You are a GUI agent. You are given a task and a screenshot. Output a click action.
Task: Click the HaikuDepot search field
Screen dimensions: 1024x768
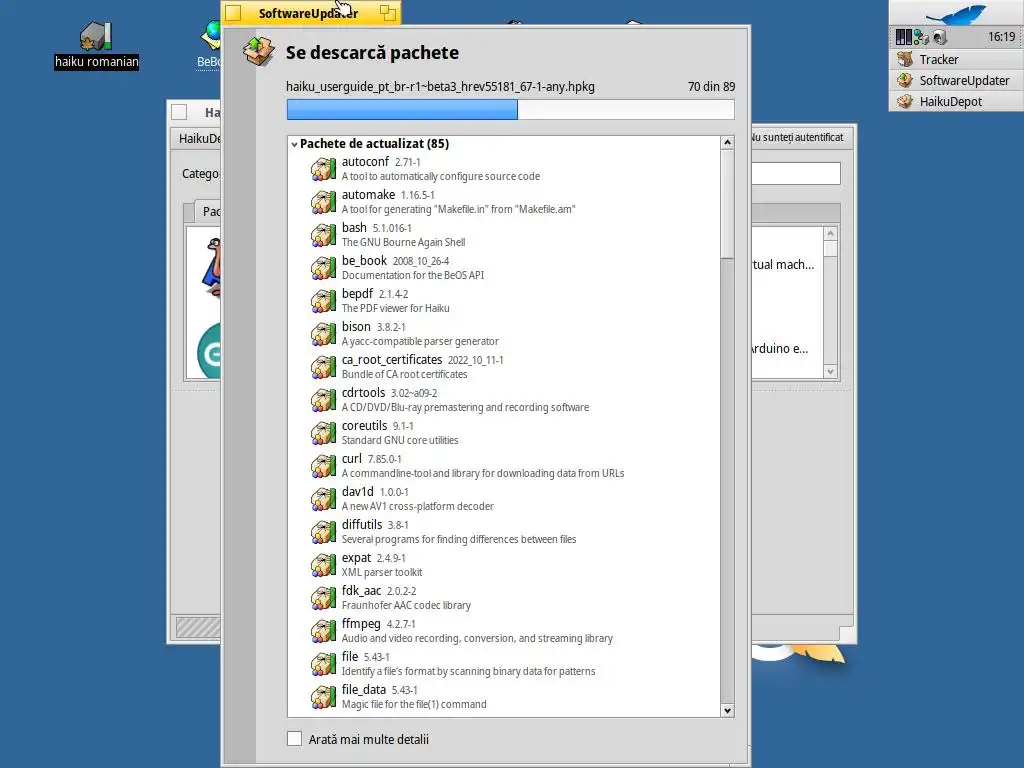[x=795, y=174]
